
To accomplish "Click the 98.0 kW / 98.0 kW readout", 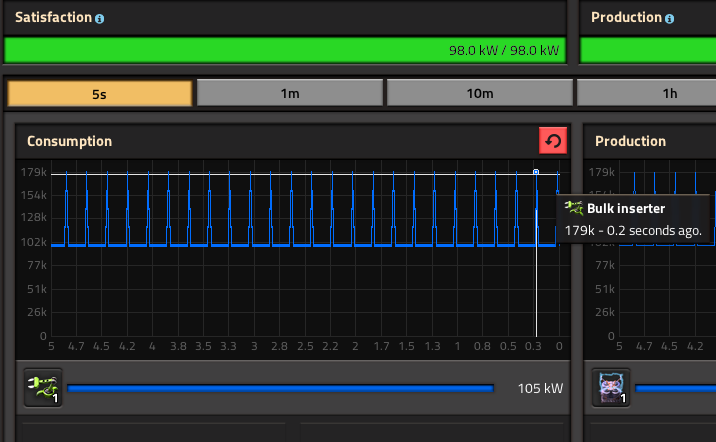I will tap(504, 50).
